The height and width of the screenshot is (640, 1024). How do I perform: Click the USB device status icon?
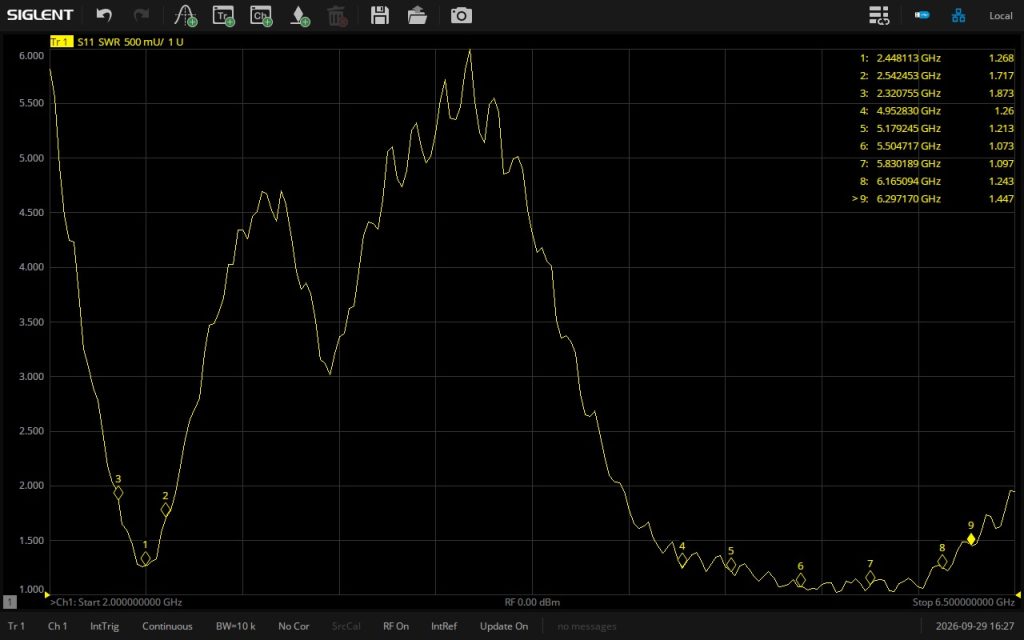(x=922, y=15)
